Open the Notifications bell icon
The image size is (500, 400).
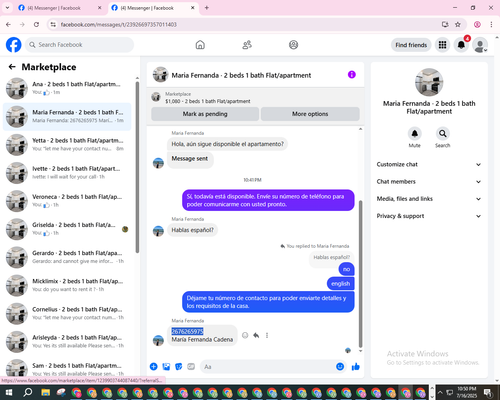(x=461, y=45)
